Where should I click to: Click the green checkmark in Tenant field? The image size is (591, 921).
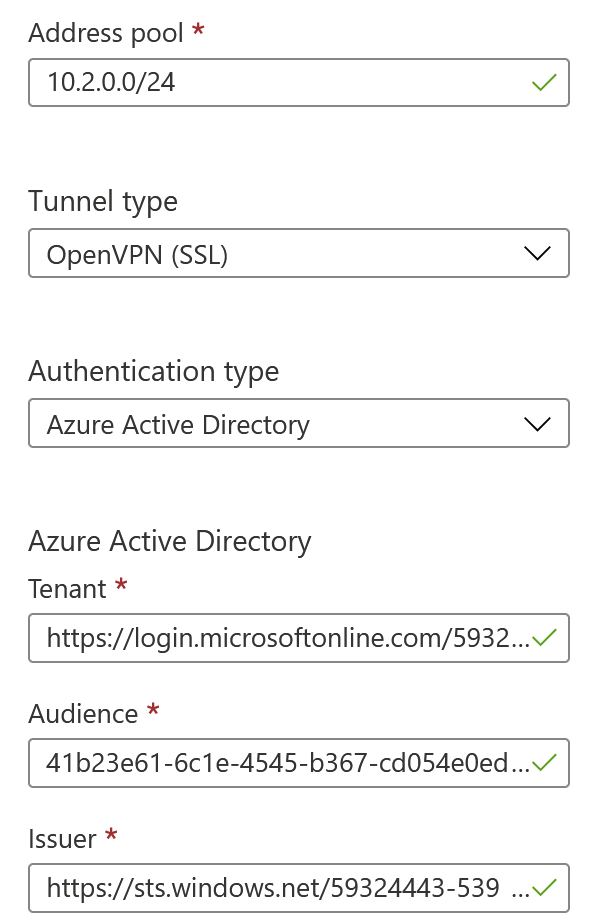(x=543, y=638)
